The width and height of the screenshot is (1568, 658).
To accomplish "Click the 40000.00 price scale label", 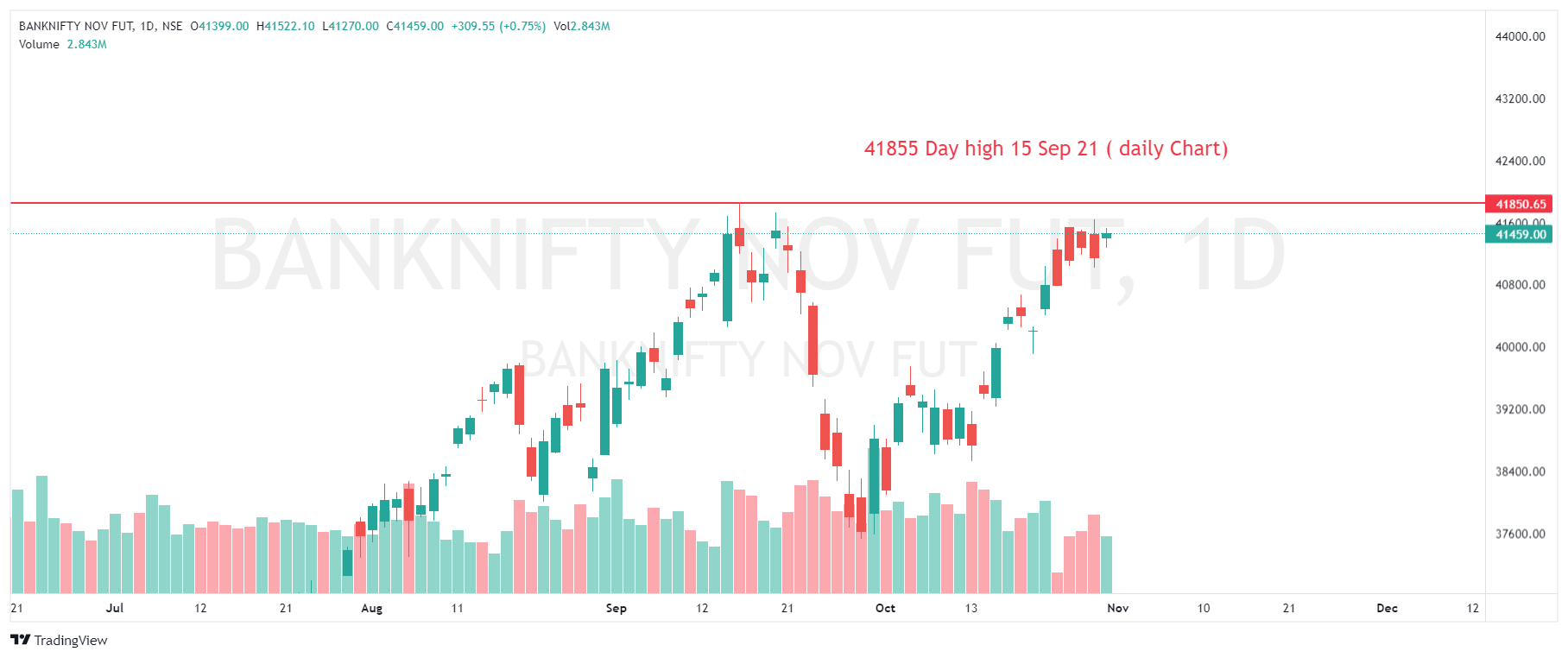I will tap(1520, 347).
